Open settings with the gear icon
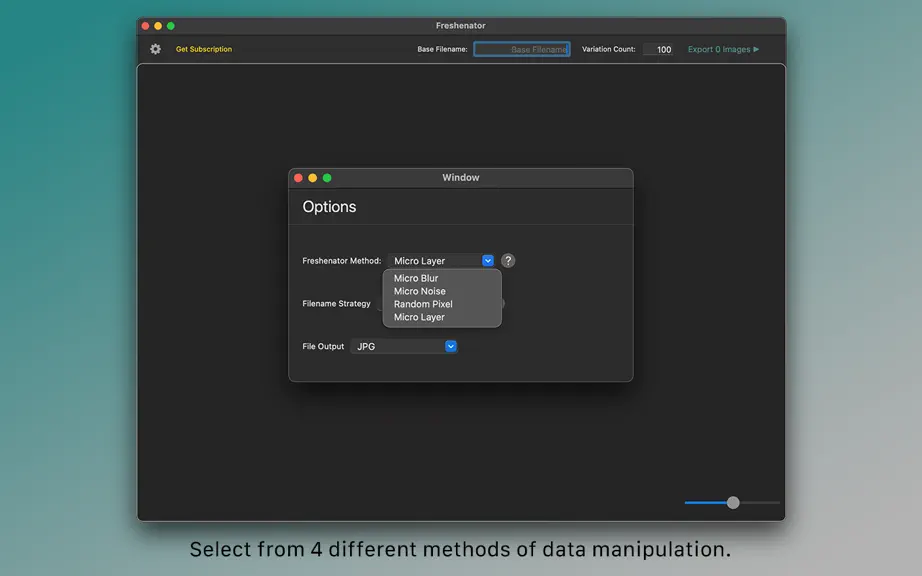This screenshot has height=576, width=922. pos(155,49)
